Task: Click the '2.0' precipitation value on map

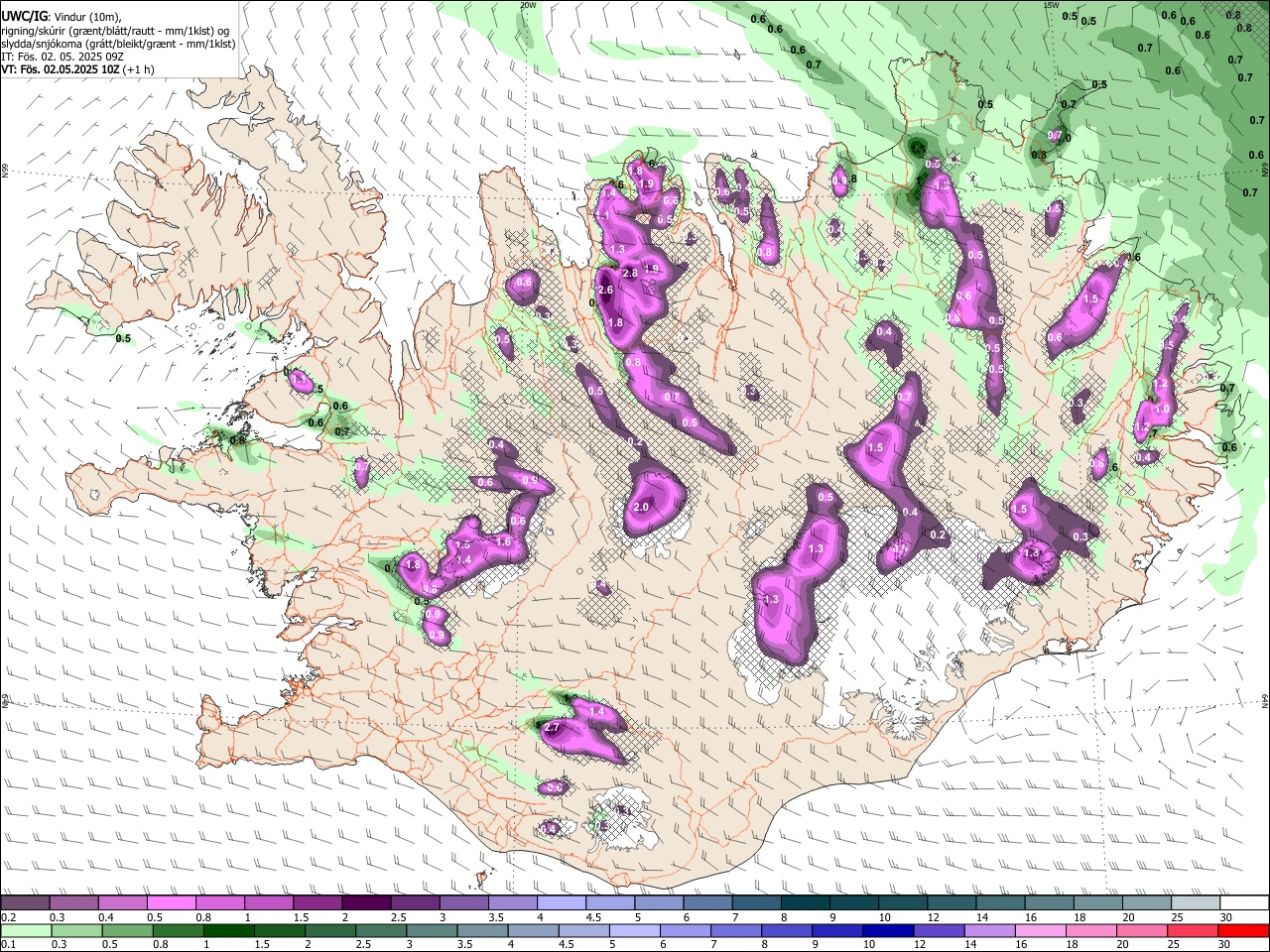Action: pos(641,508)
